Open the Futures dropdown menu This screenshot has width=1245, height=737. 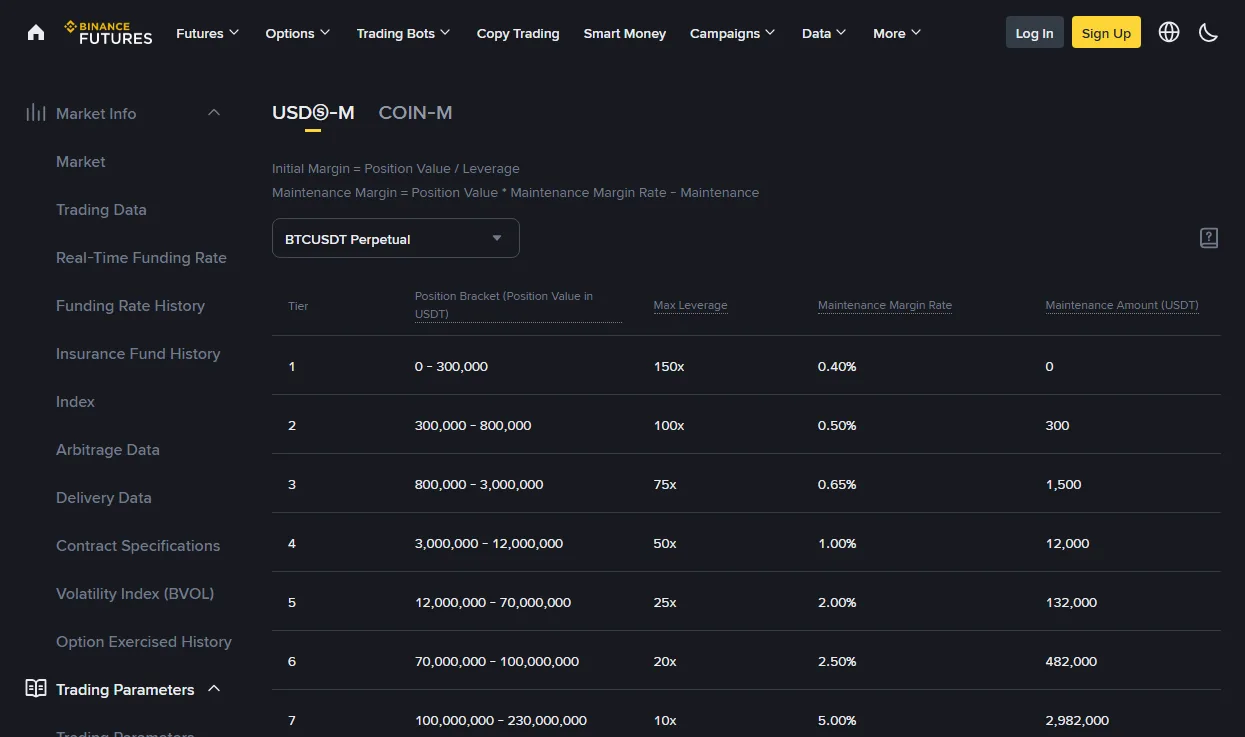[208, 33]
